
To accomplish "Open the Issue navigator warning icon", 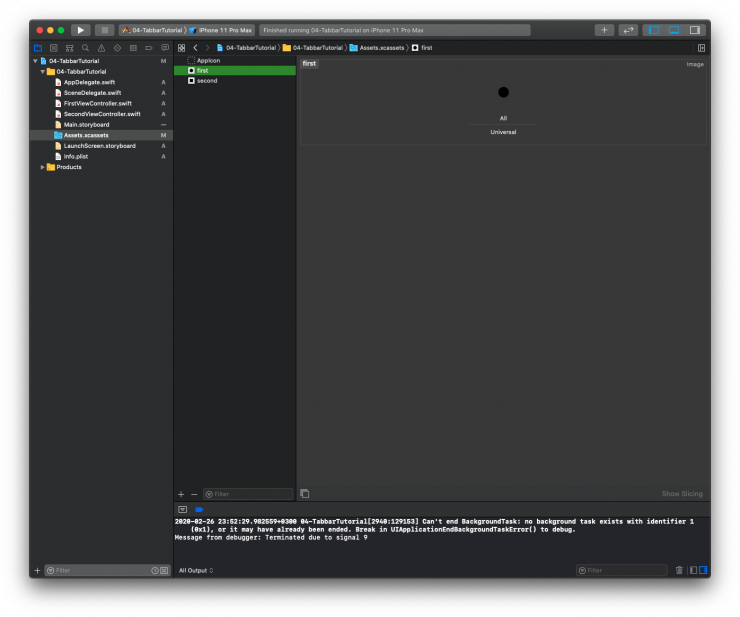I will pos(101,47).
